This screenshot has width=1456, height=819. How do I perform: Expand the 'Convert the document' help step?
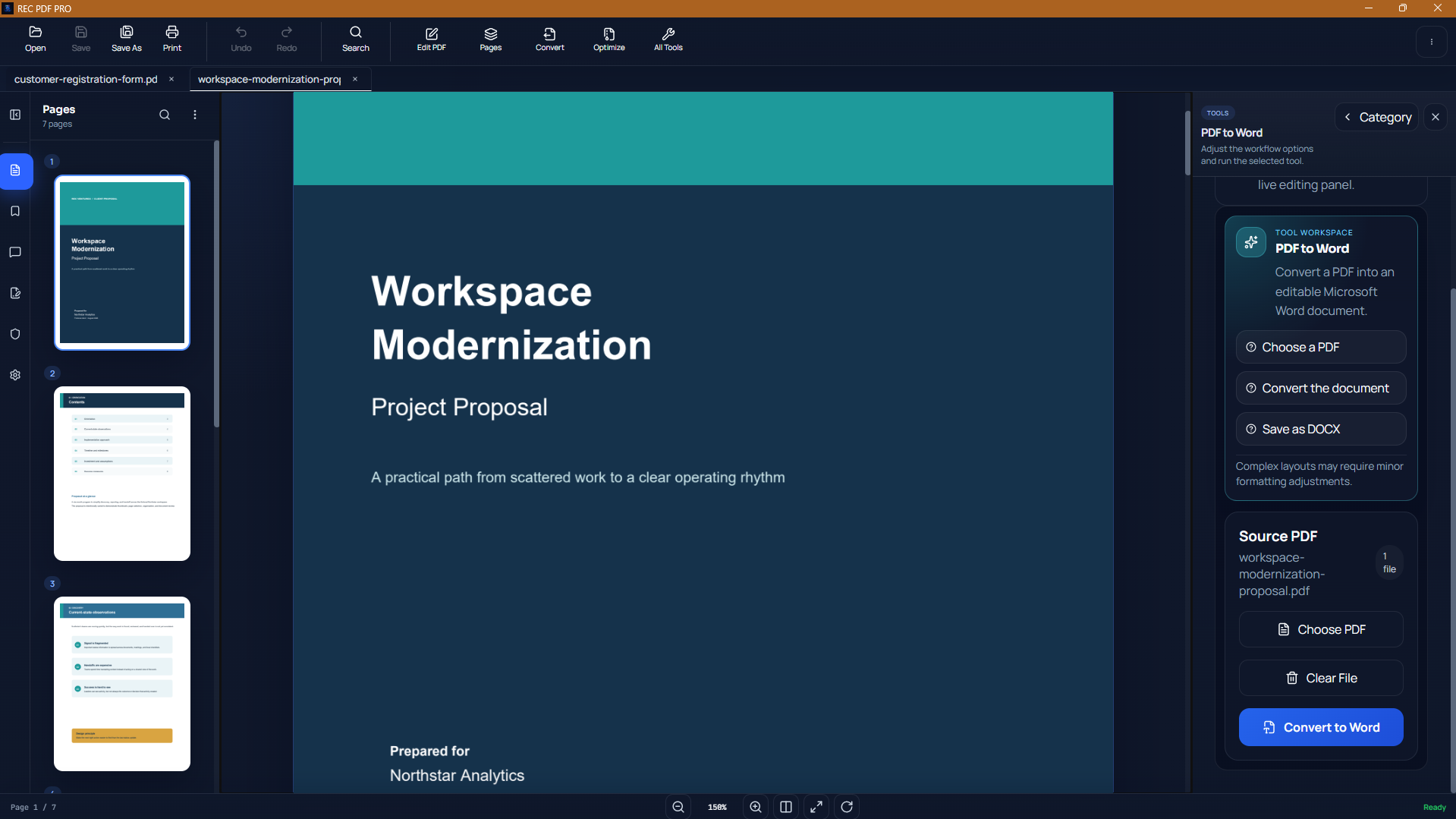click(1321, 388)
